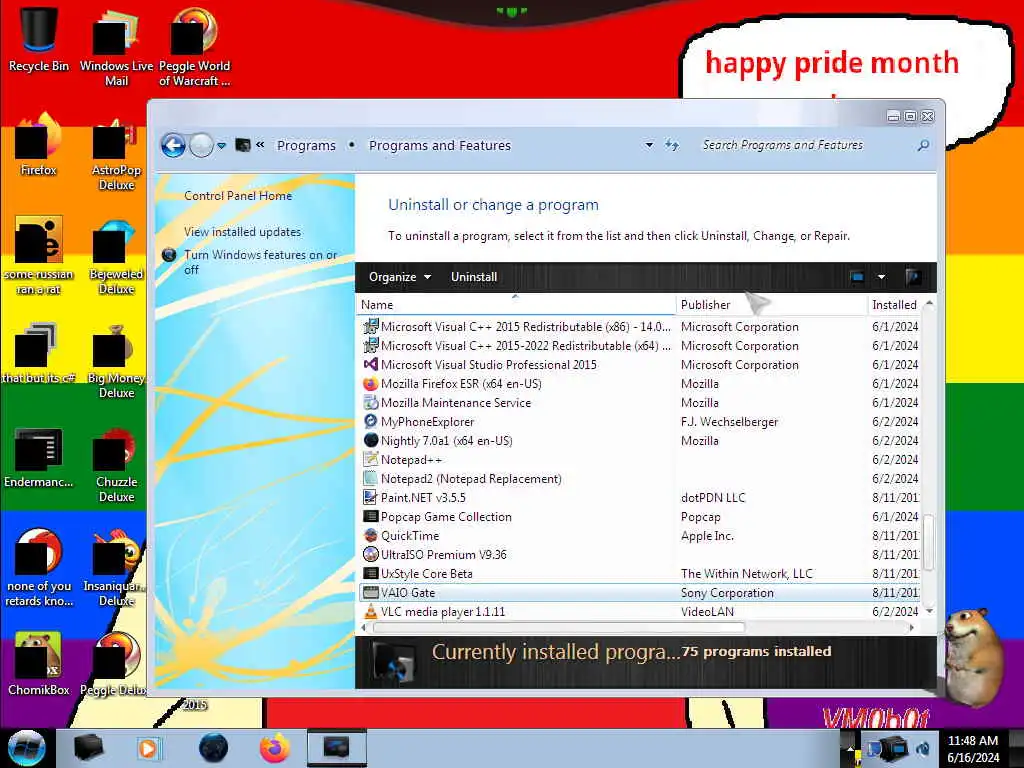Screen dimensions: 1024x768
Task: Select MyPhoneExplorer list icon
Action: [370, 421]
